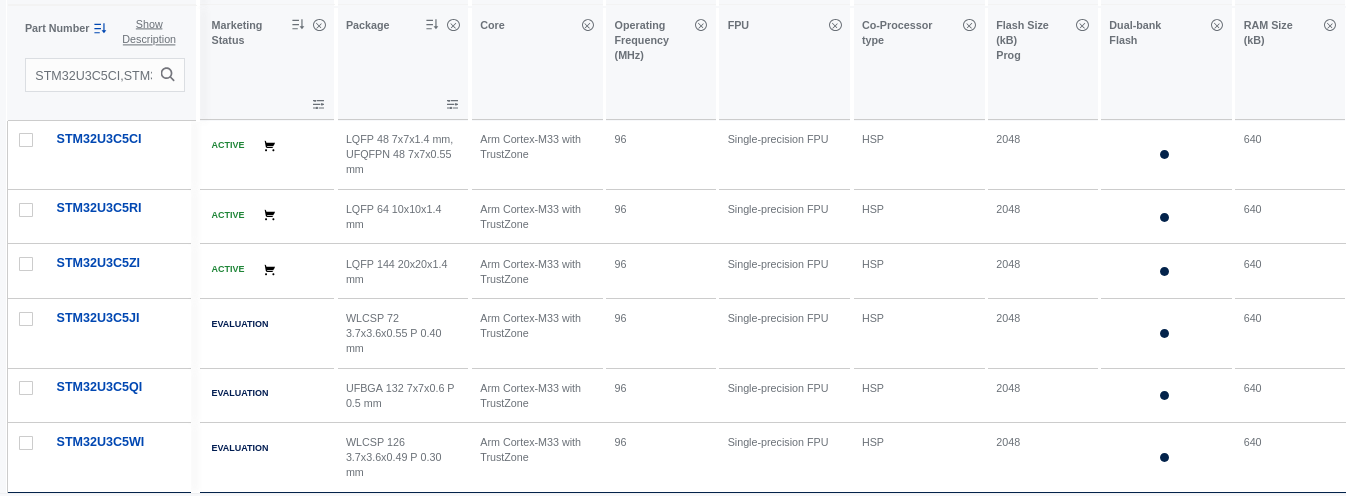Screen dimensions: 1346x496
Task: Select checkbox for STM32U3C5ZI
Action: coord(26,264)
